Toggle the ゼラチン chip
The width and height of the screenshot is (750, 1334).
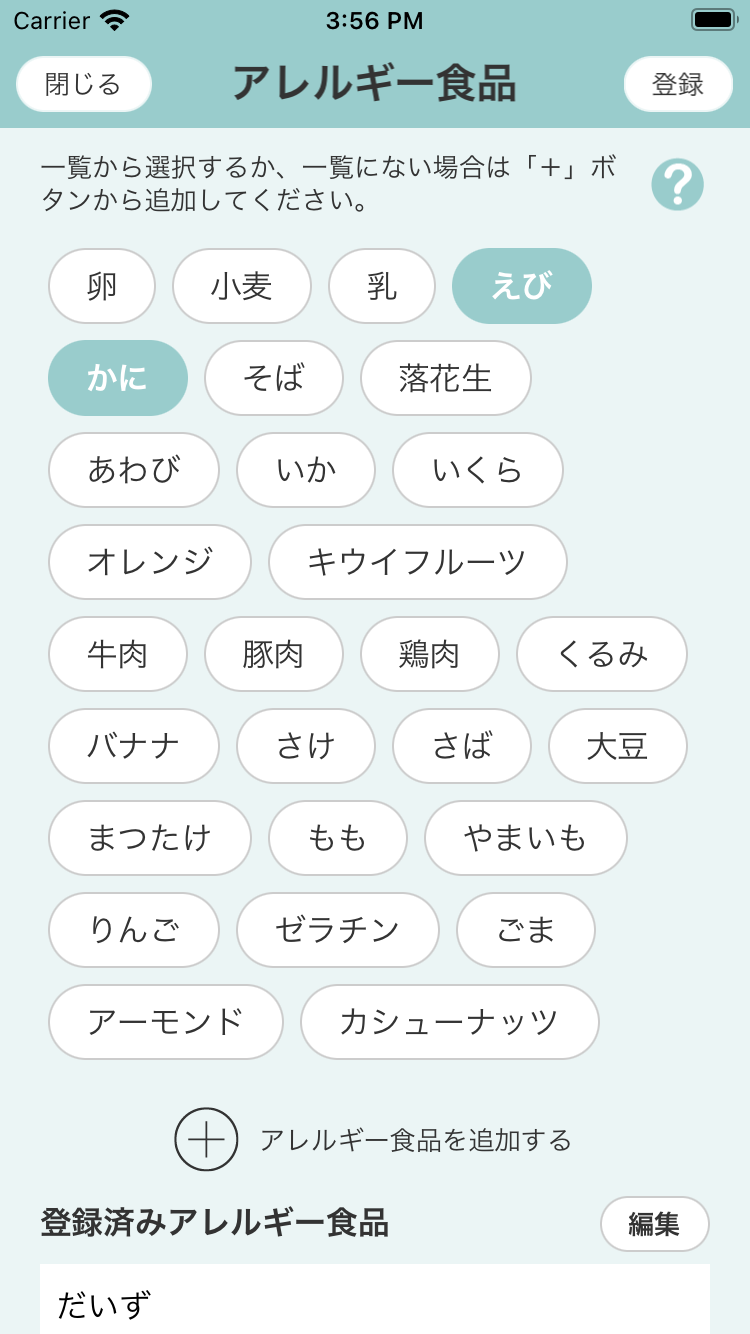pos(338,930)
